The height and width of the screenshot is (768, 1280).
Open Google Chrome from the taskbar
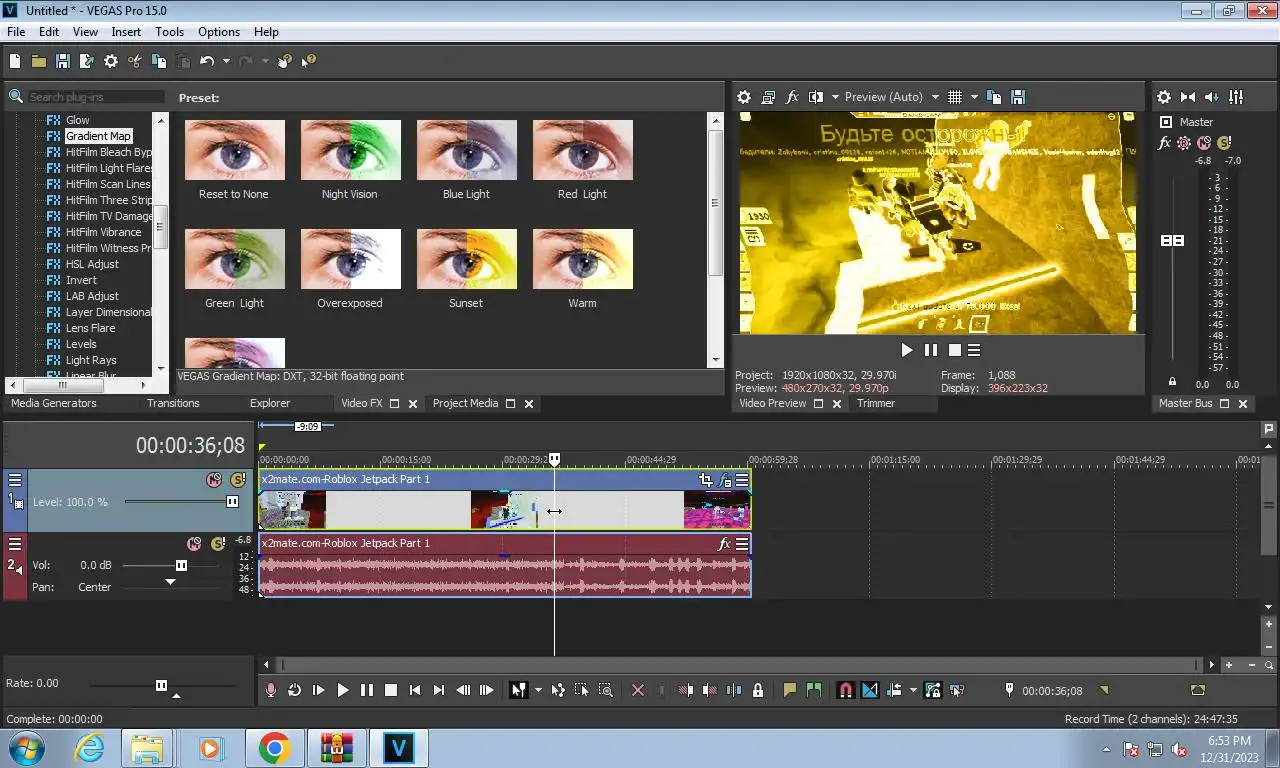tap(274, 748)
